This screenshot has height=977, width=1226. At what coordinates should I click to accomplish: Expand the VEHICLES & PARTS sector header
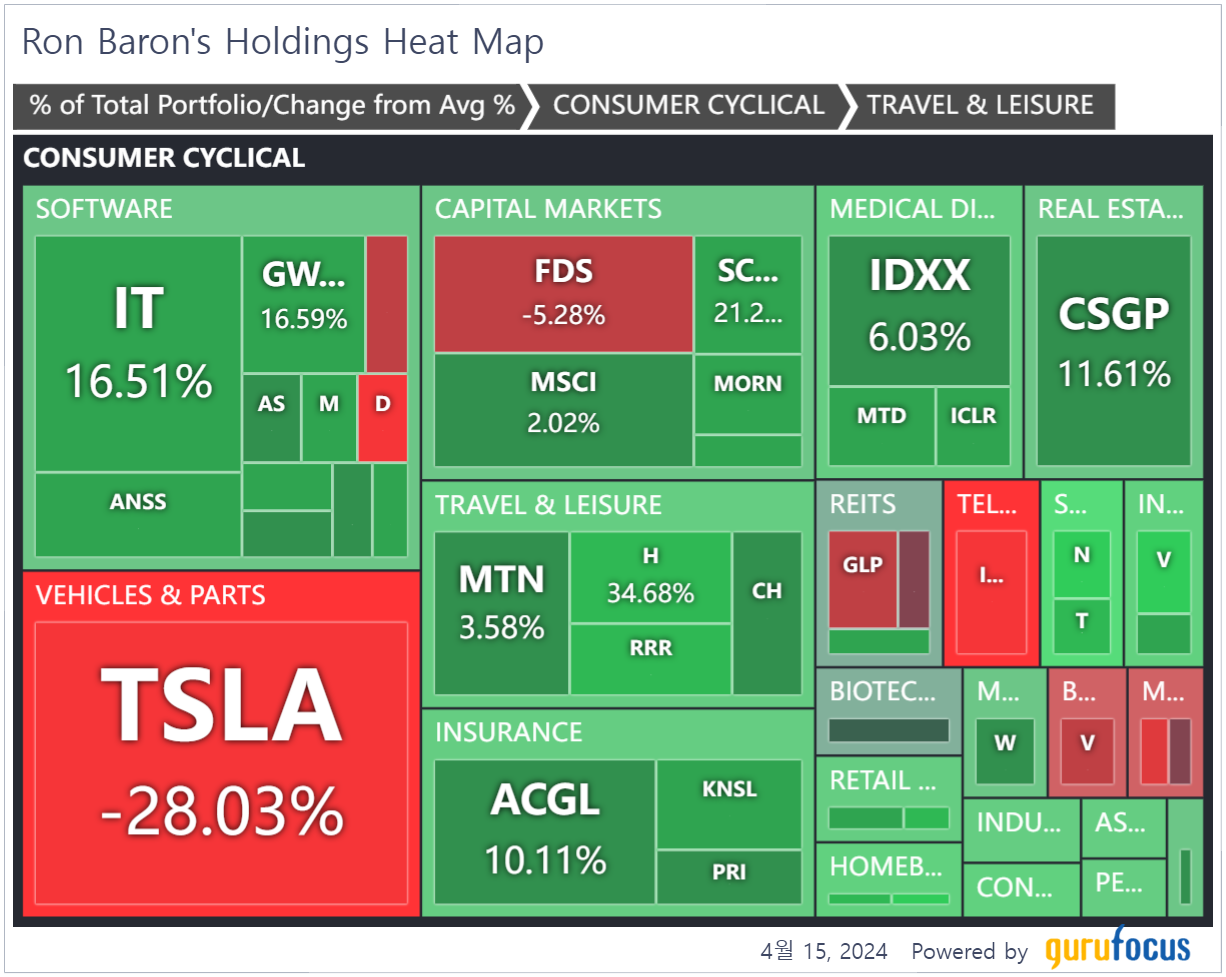click(151, 596)
